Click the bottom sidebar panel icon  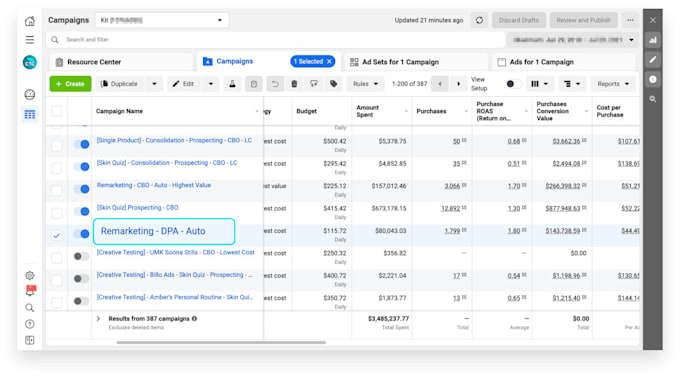point(29,340)
